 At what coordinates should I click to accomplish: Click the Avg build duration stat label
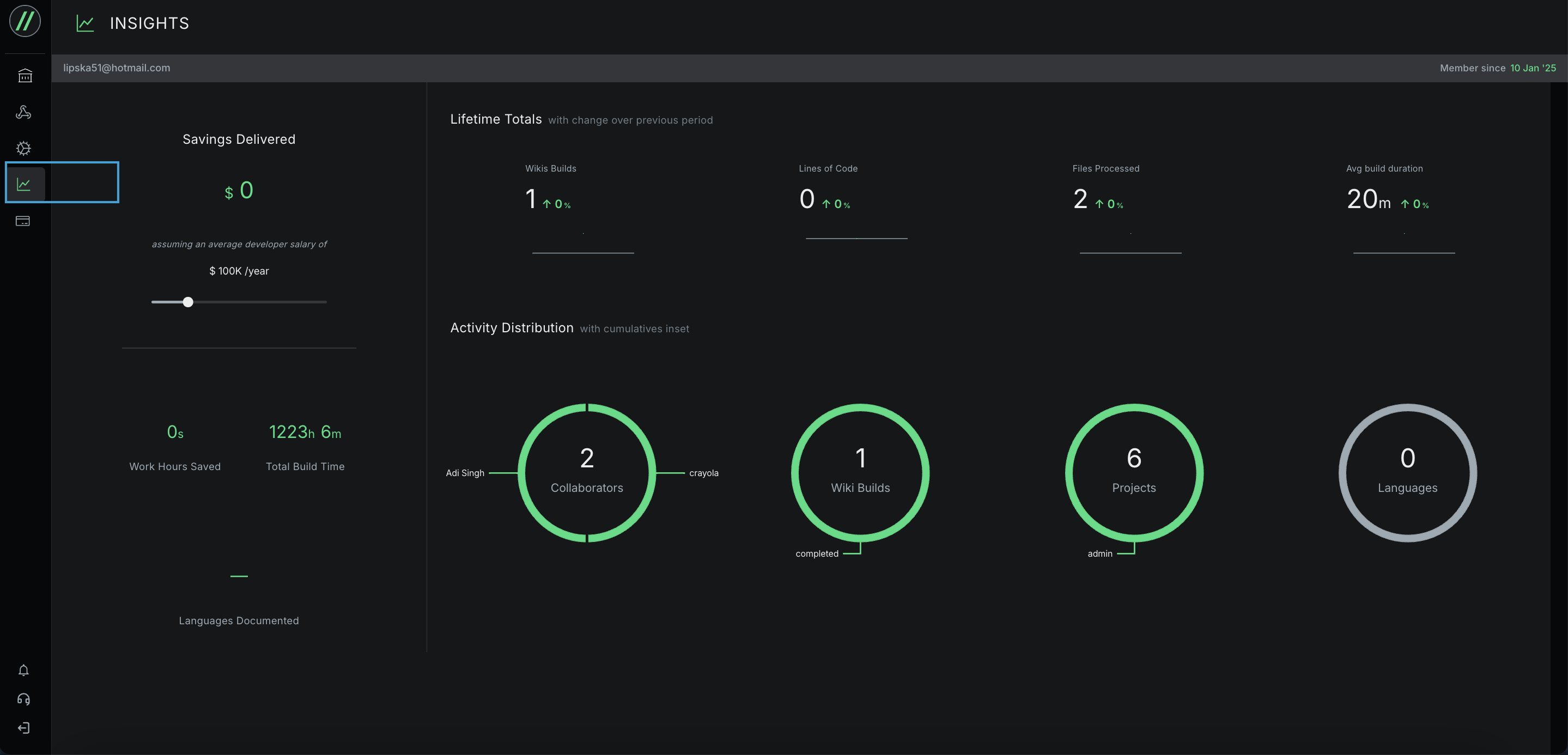pyautogui.click(x=1384, y=168)
